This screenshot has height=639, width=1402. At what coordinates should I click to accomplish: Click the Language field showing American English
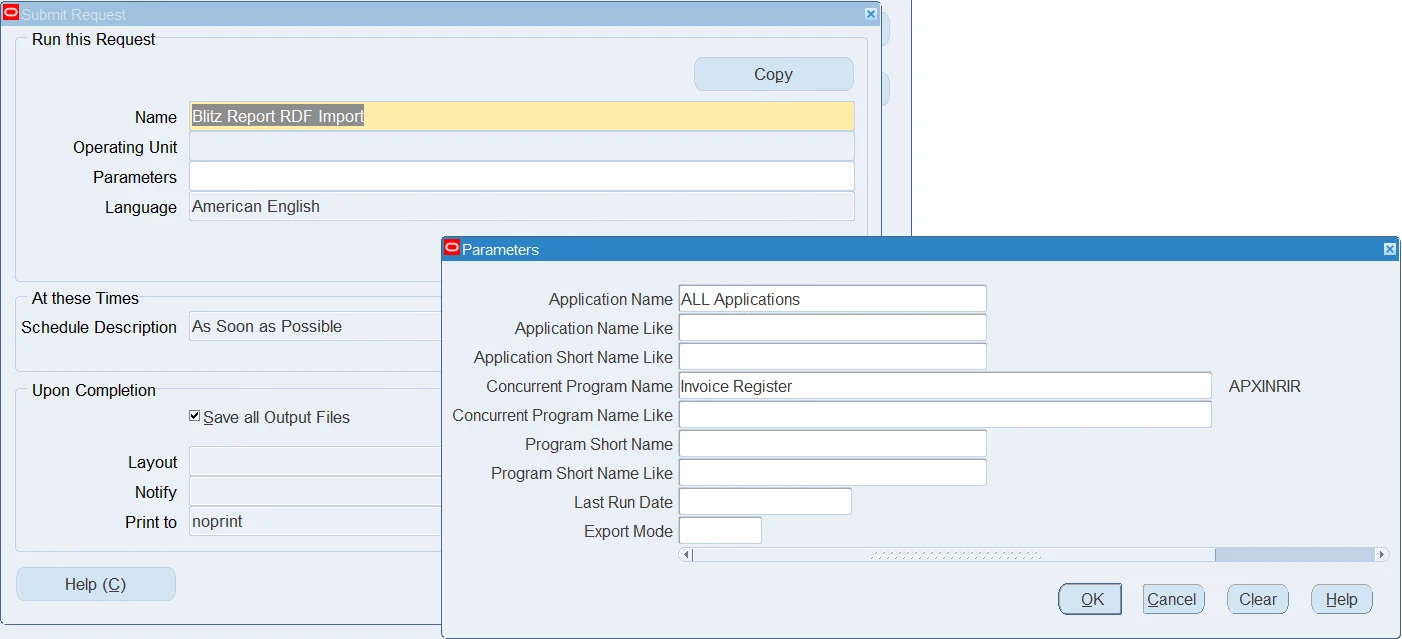(x=522, y=206)
